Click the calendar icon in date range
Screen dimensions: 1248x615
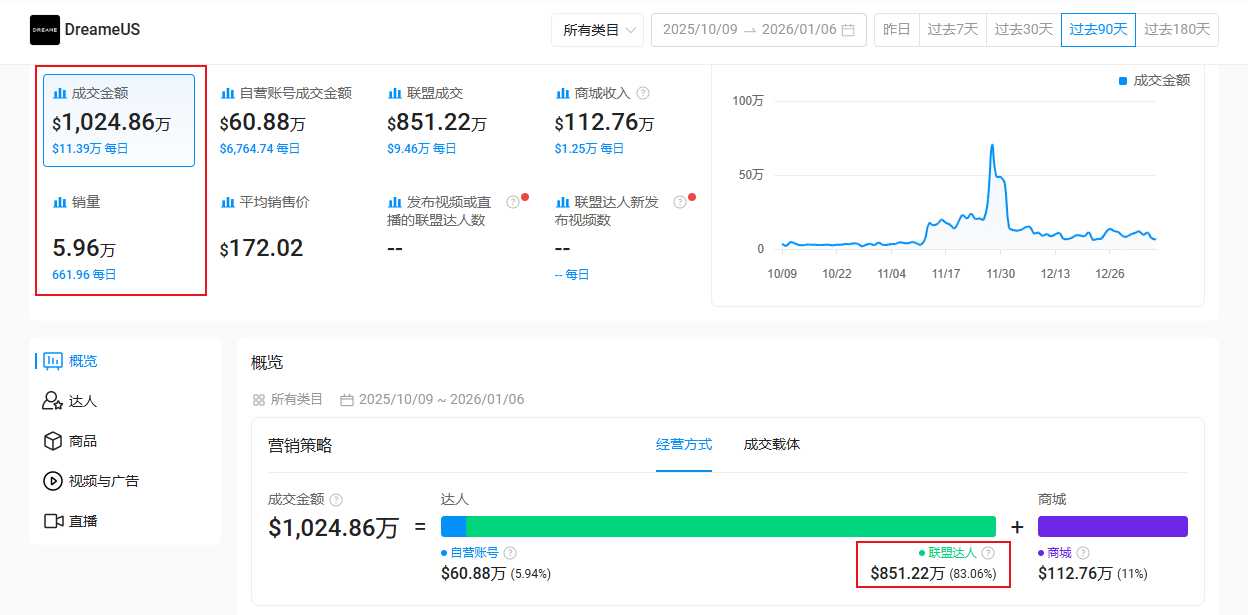(848, 30)
